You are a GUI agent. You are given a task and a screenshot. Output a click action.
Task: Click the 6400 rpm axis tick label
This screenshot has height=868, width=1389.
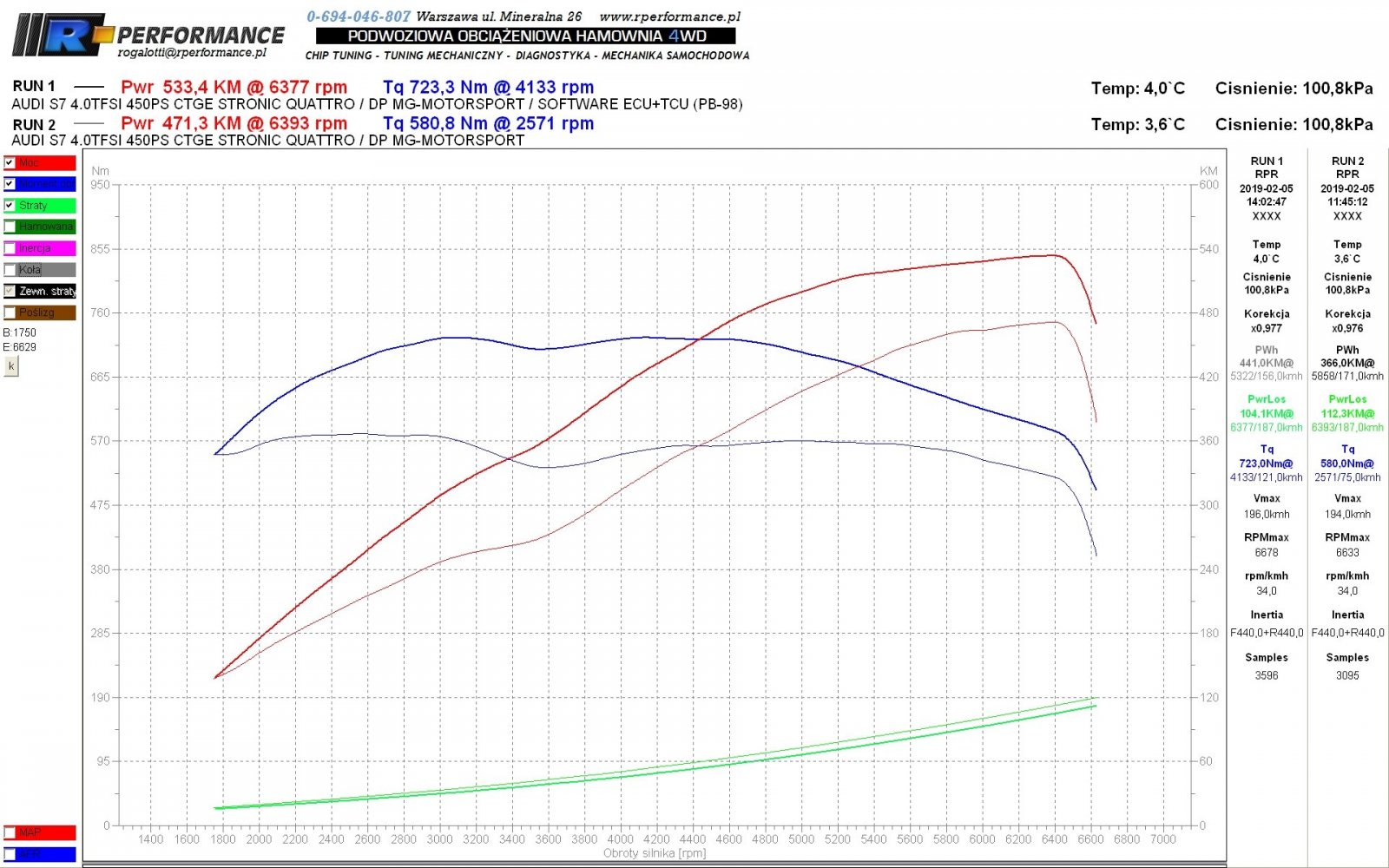(x=1055, y=839)
